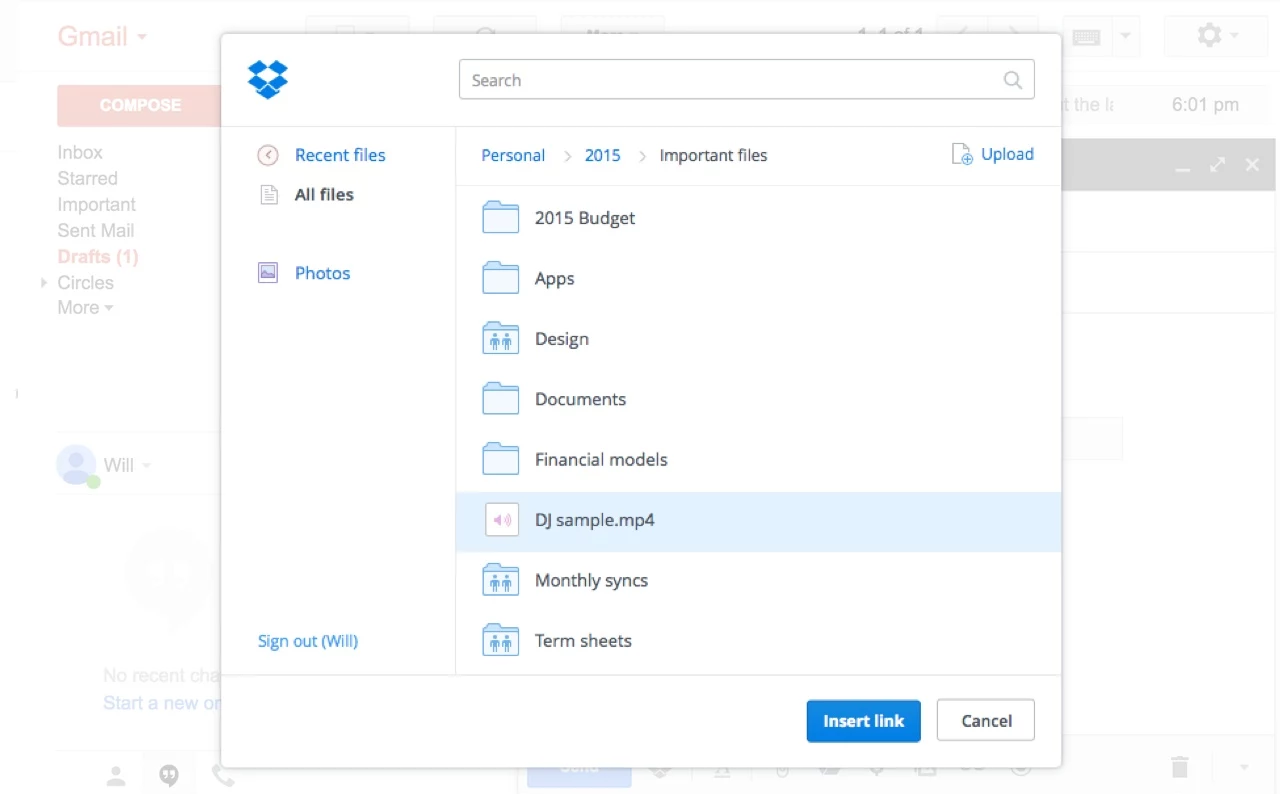Click Important files breadcrumb text
This screenshot has width=1282, height=794.
[x=713, y=155]
